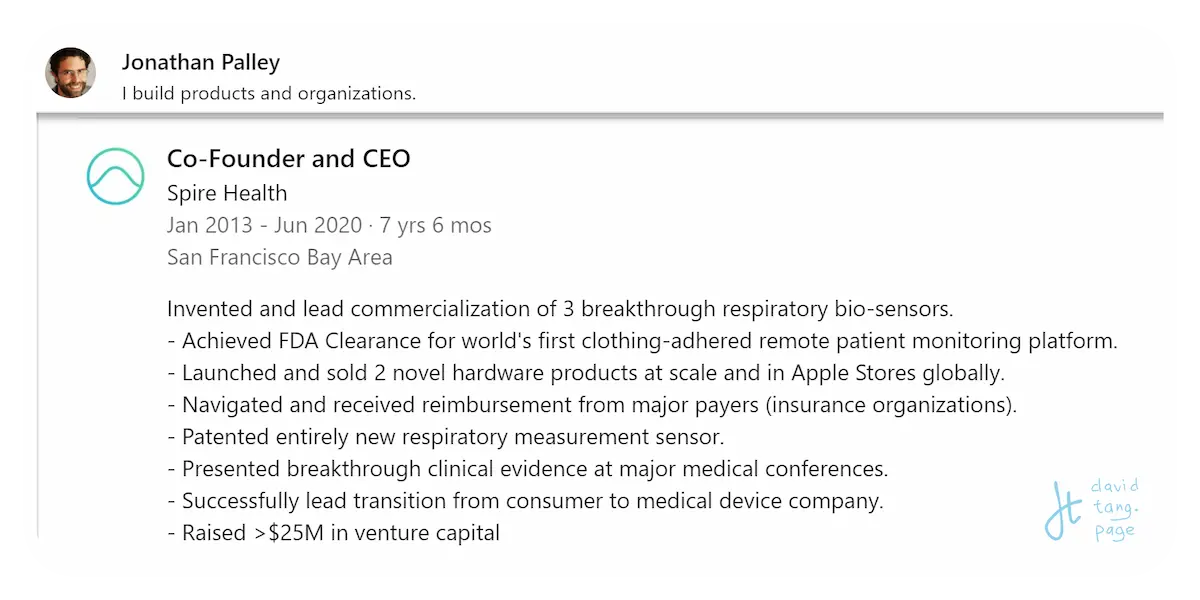Click the consumer to medical device transition bullet
This screenshot has width=1200, height=600.
[525, 501]
